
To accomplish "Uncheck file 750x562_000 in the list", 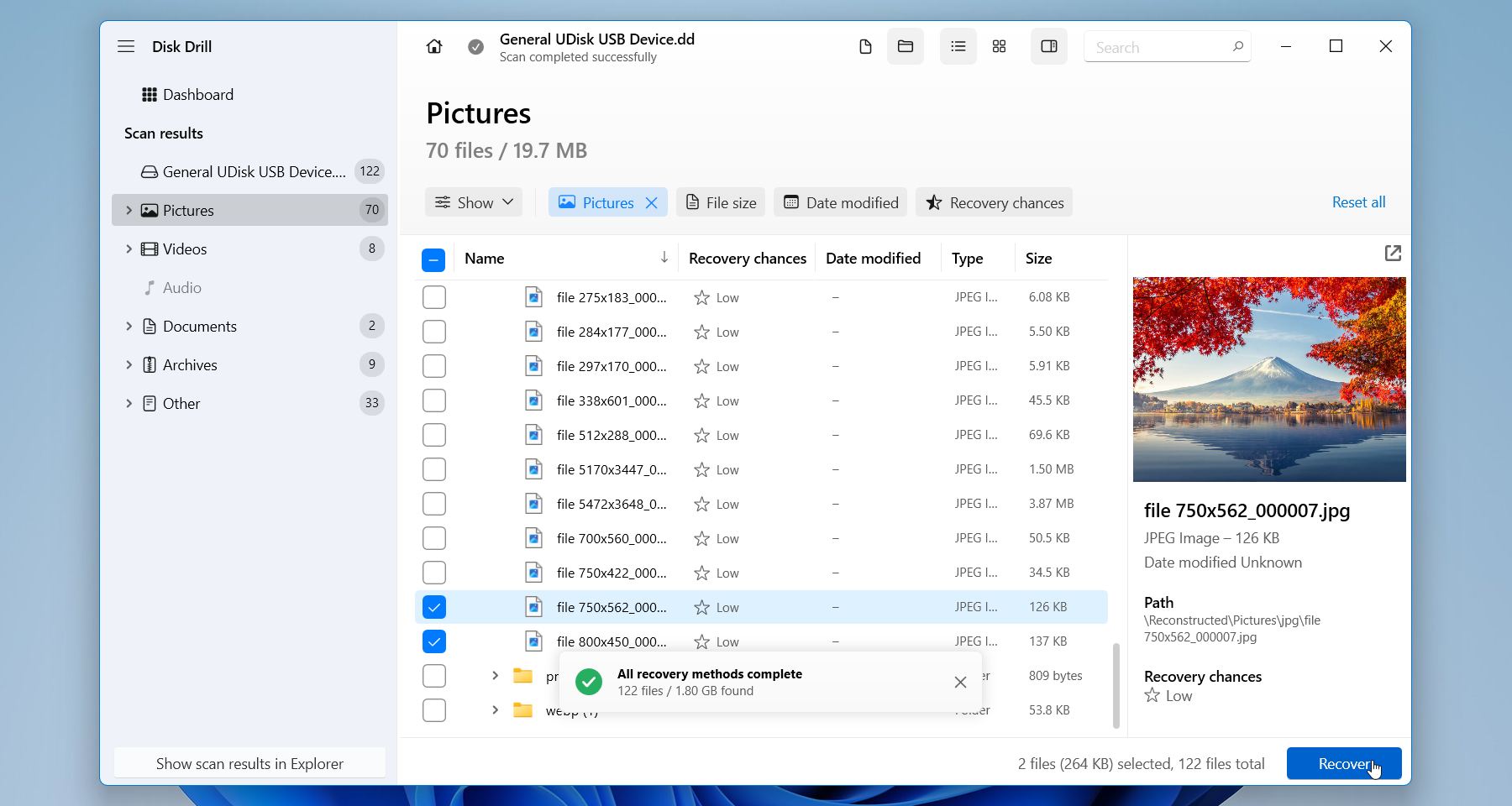I will click(433, 606).
